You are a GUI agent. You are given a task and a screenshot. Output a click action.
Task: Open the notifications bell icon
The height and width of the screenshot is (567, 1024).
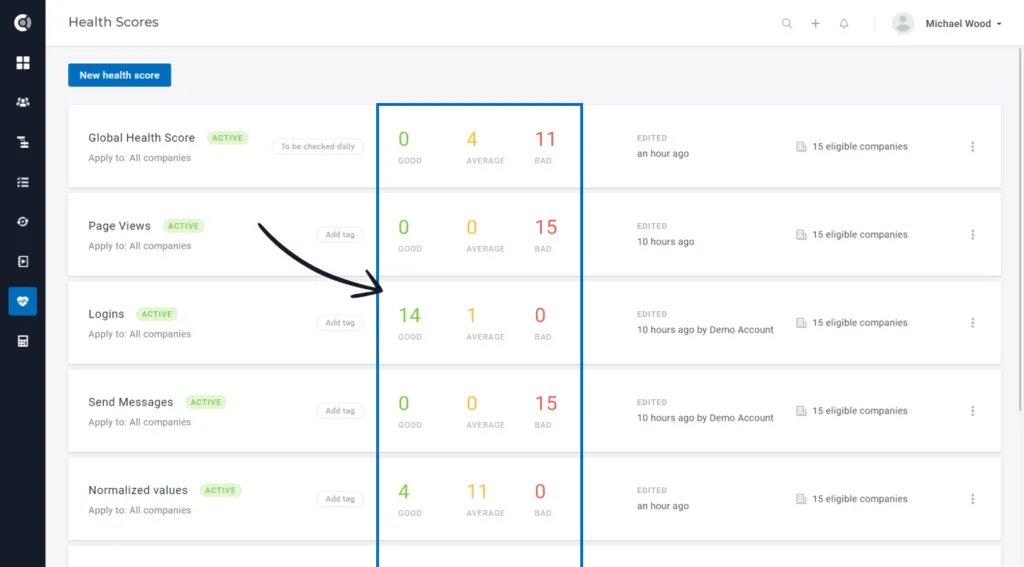coord(844,24)
